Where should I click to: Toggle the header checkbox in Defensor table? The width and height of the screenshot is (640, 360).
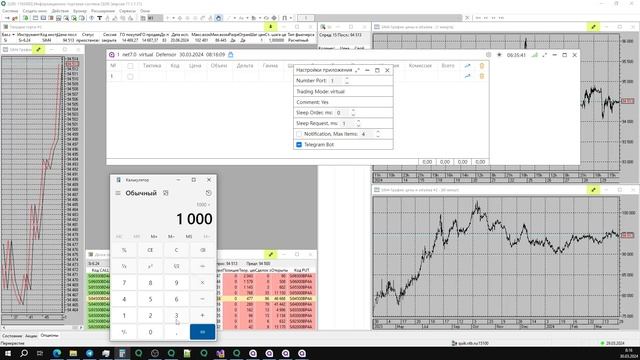tap(130, 66)
